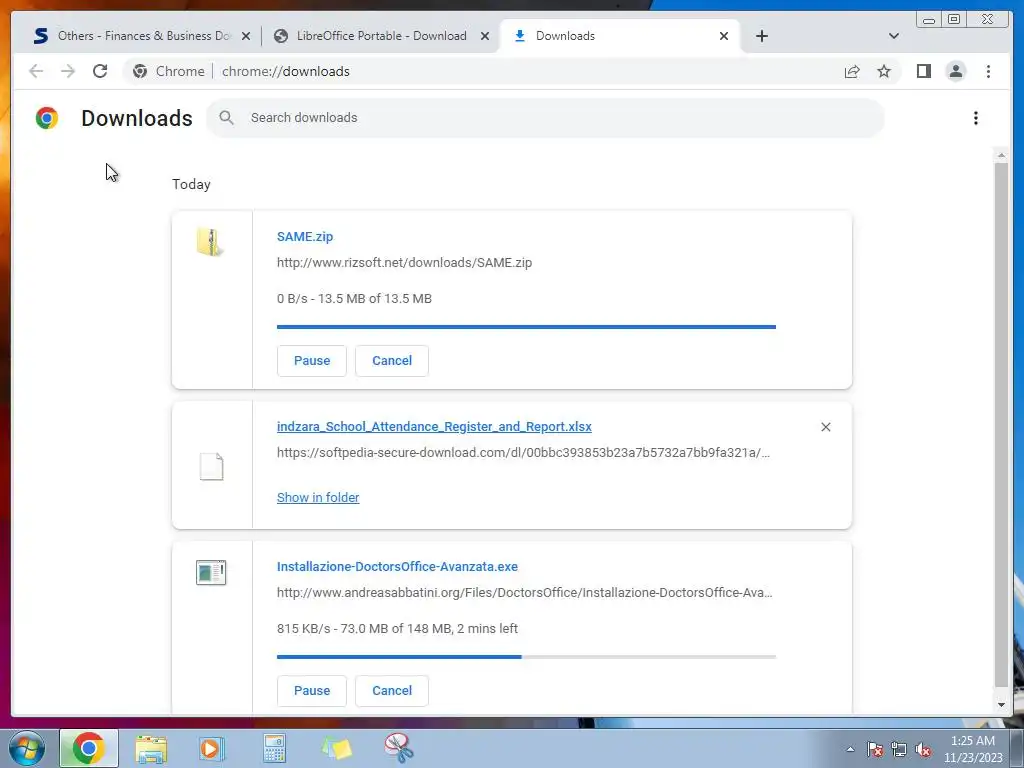Launch Windows Media Player from taskbar
1024x768 pixels.
(211, 748)
